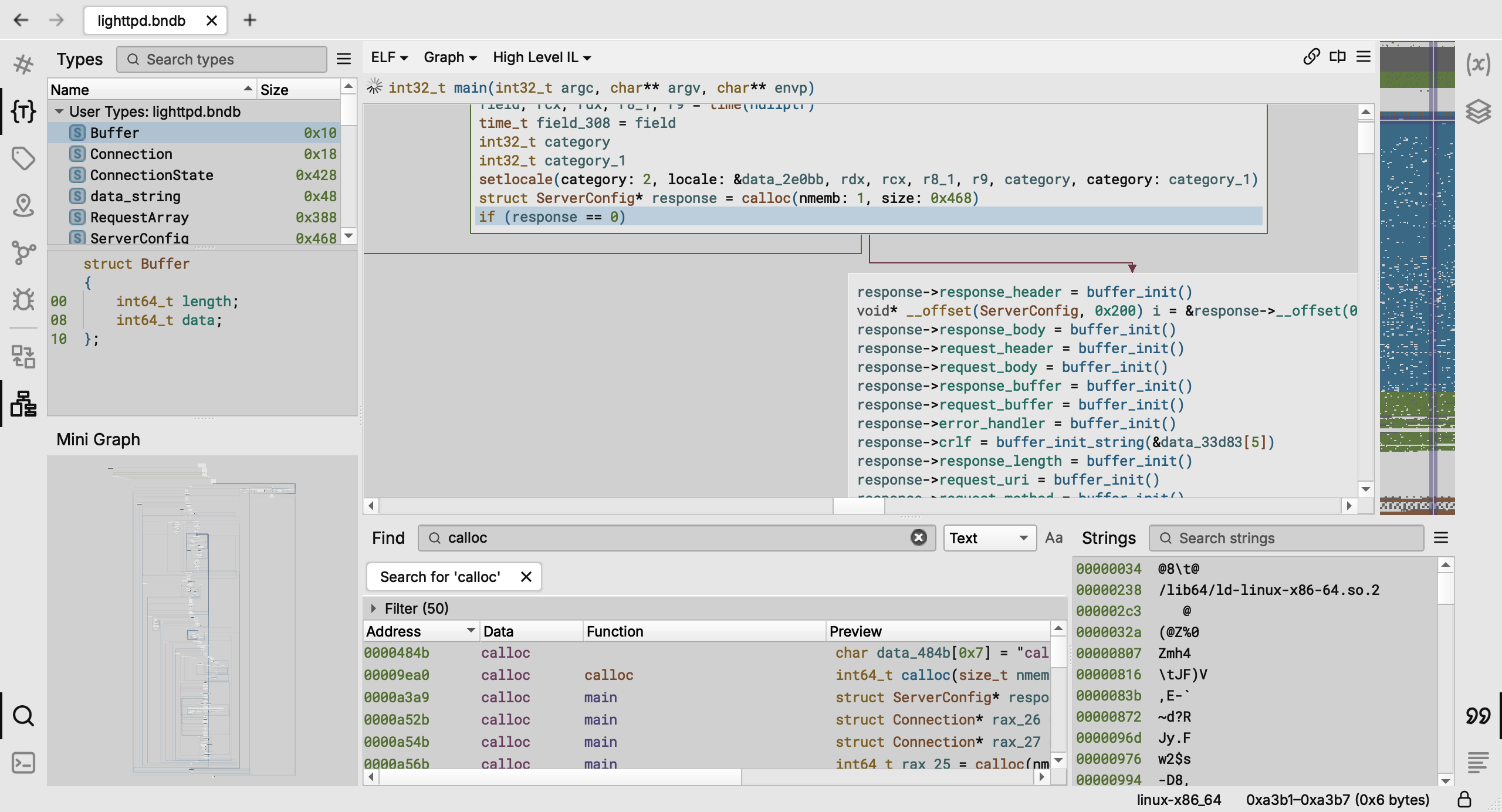Open the ELF view menu
Image resolution: width=1502 pixels, height=812 pixels.
coord(389,57)
